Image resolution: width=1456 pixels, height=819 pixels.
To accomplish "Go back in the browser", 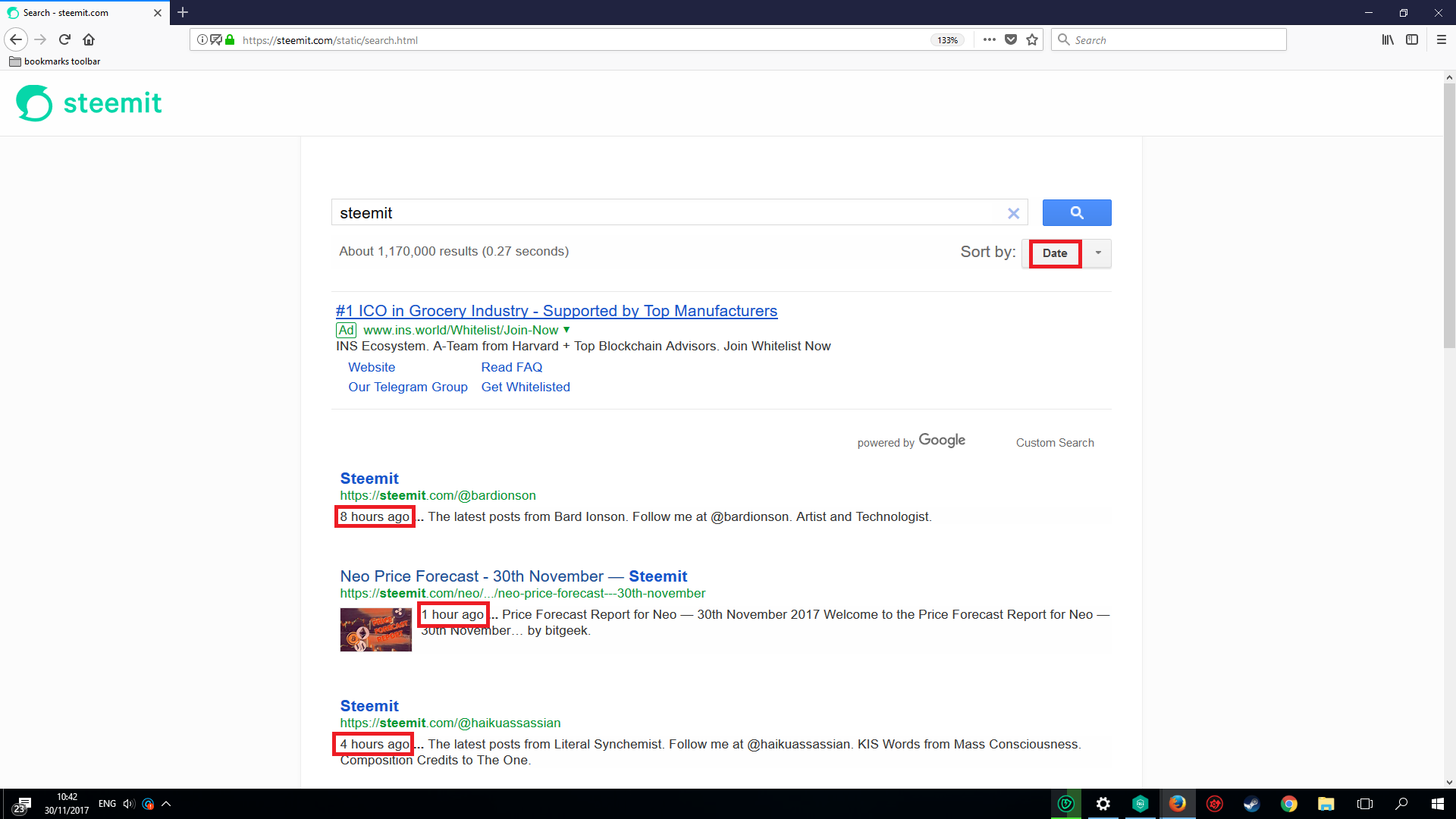I will click(x=16, y=39).
